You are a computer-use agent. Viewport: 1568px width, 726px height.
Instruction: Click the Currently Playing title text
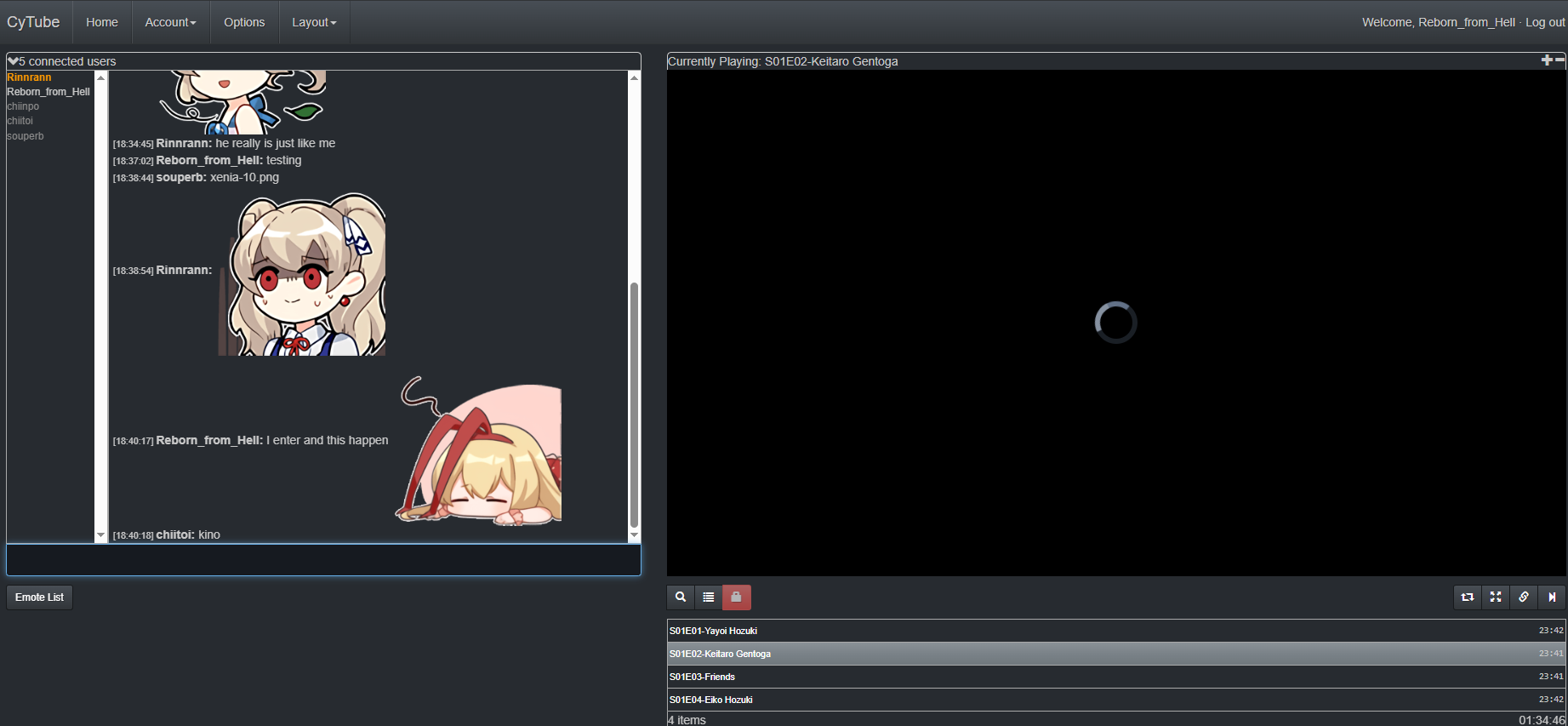[x=783, y=61]
